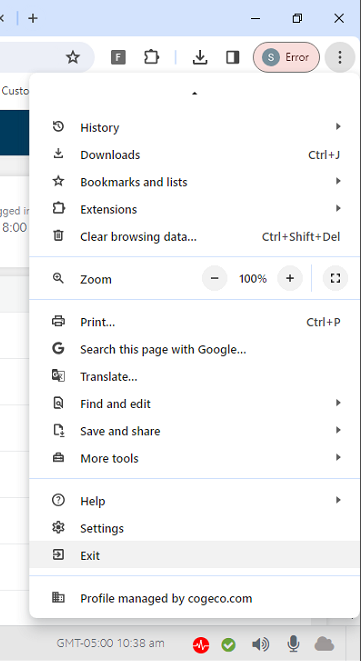Image resolution: width=361 pixels, height=661 pixels.
Task: Click the Bookmarks star icon in menu
Action: pyautogui.click(x=58, y=181)
